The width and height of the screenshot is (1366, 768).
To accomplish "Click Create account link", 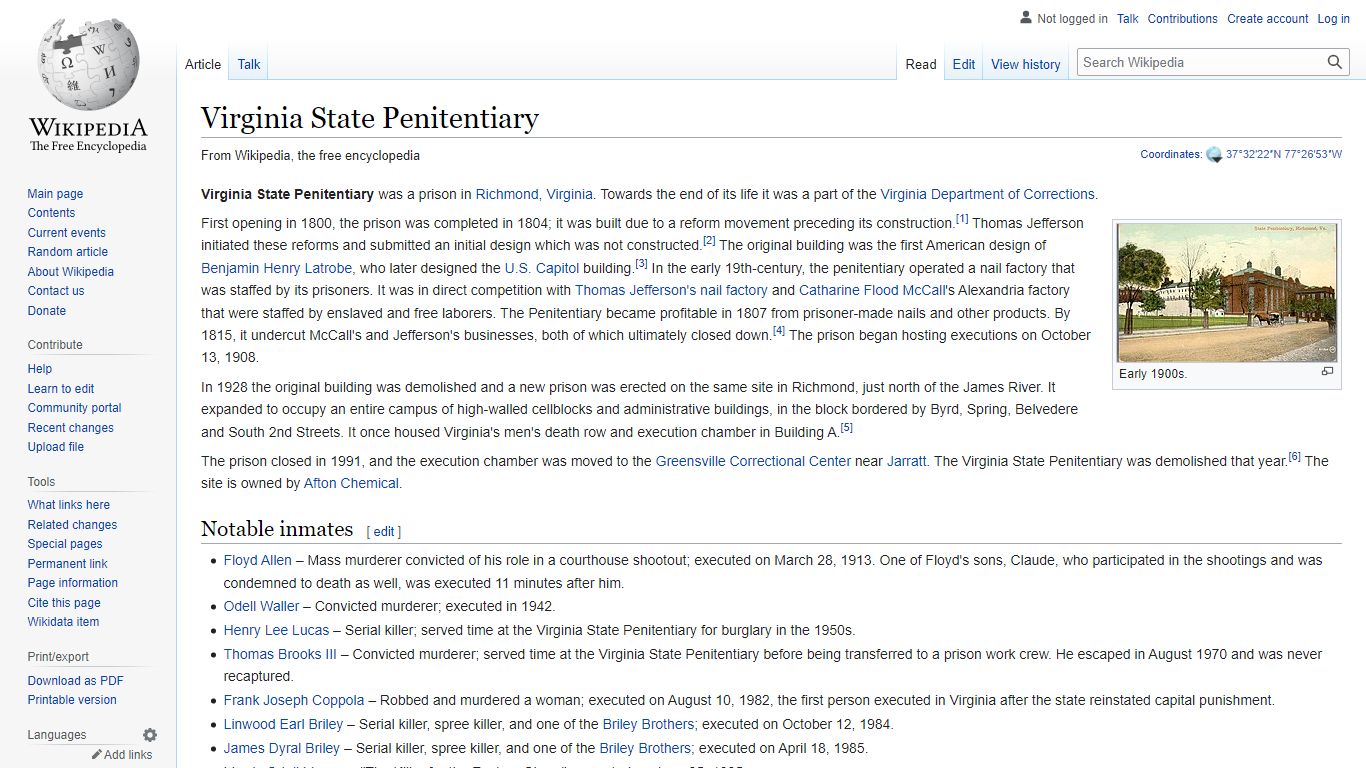I will [1268, 19].
